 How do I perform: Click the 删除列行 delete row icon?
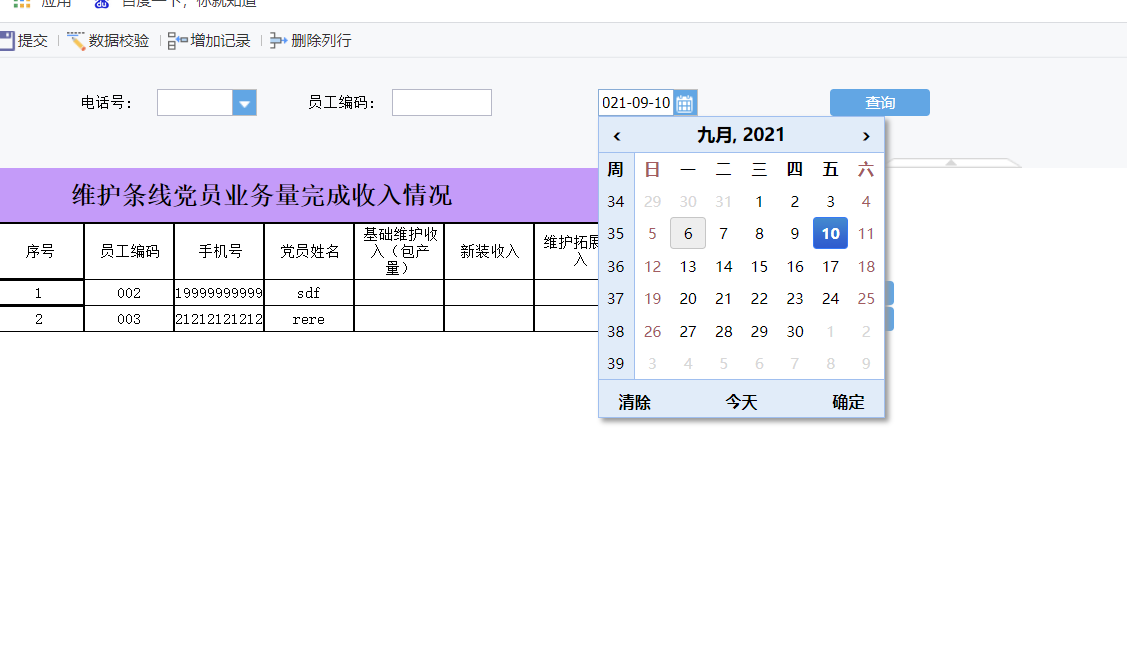pyautogui.click(x=279, y=41)
